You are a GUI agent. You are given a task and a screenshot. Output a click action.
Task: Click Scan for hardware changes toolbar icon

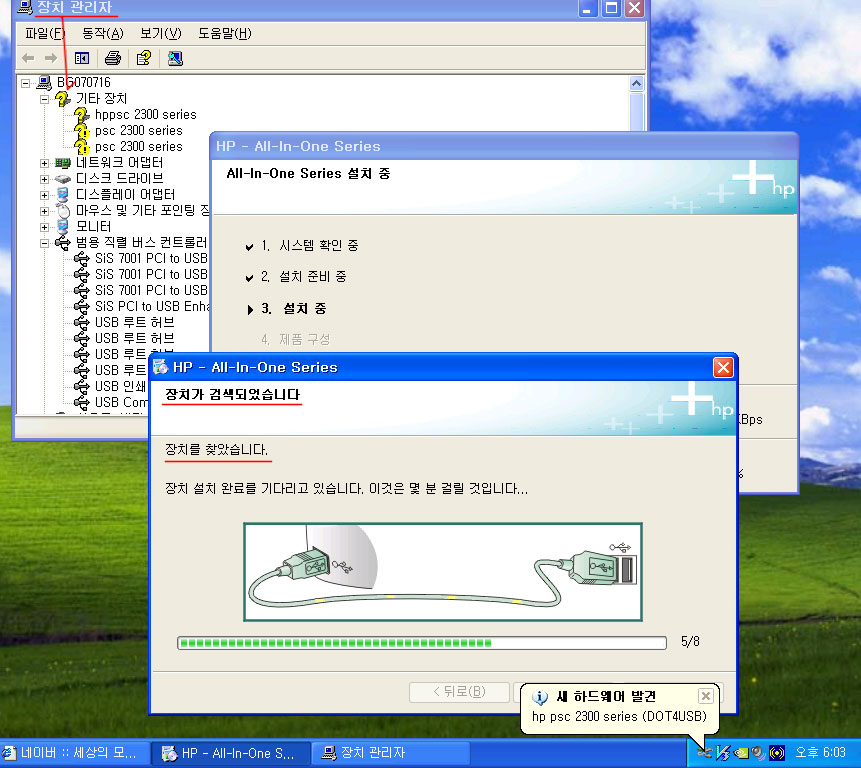tap(175, 58)
